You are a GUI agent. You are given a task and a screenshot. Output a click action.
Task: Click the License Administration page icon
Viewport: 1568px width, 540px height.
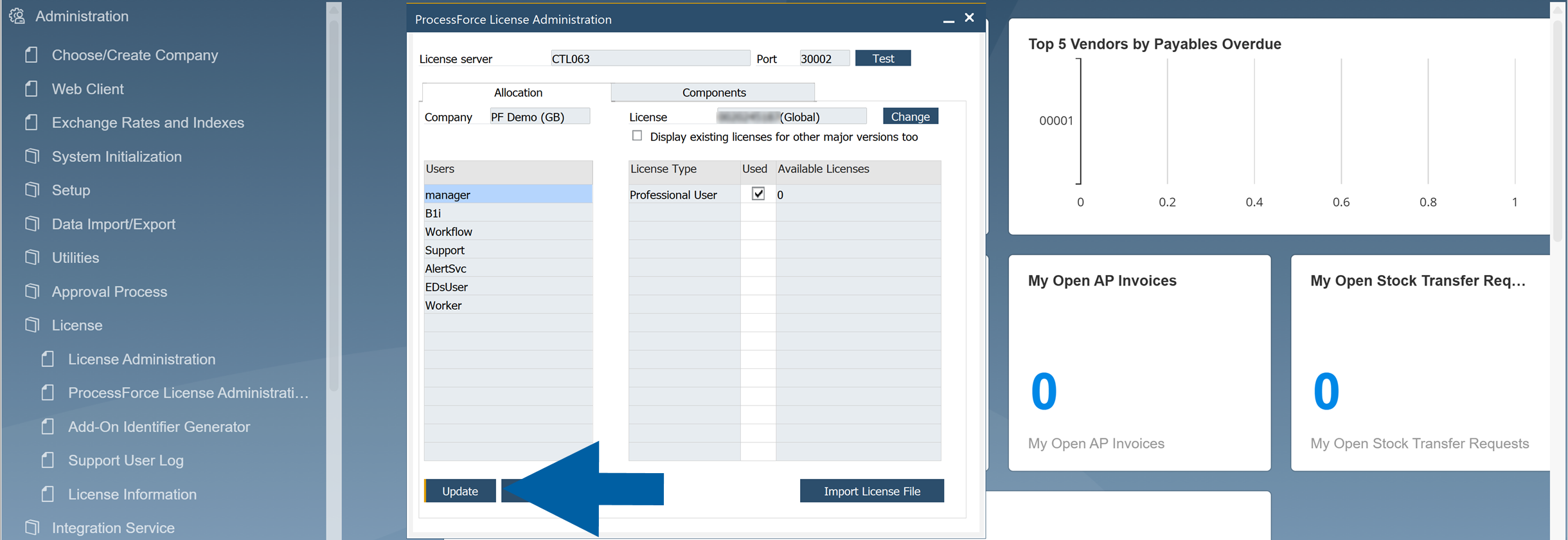point(48,359)
